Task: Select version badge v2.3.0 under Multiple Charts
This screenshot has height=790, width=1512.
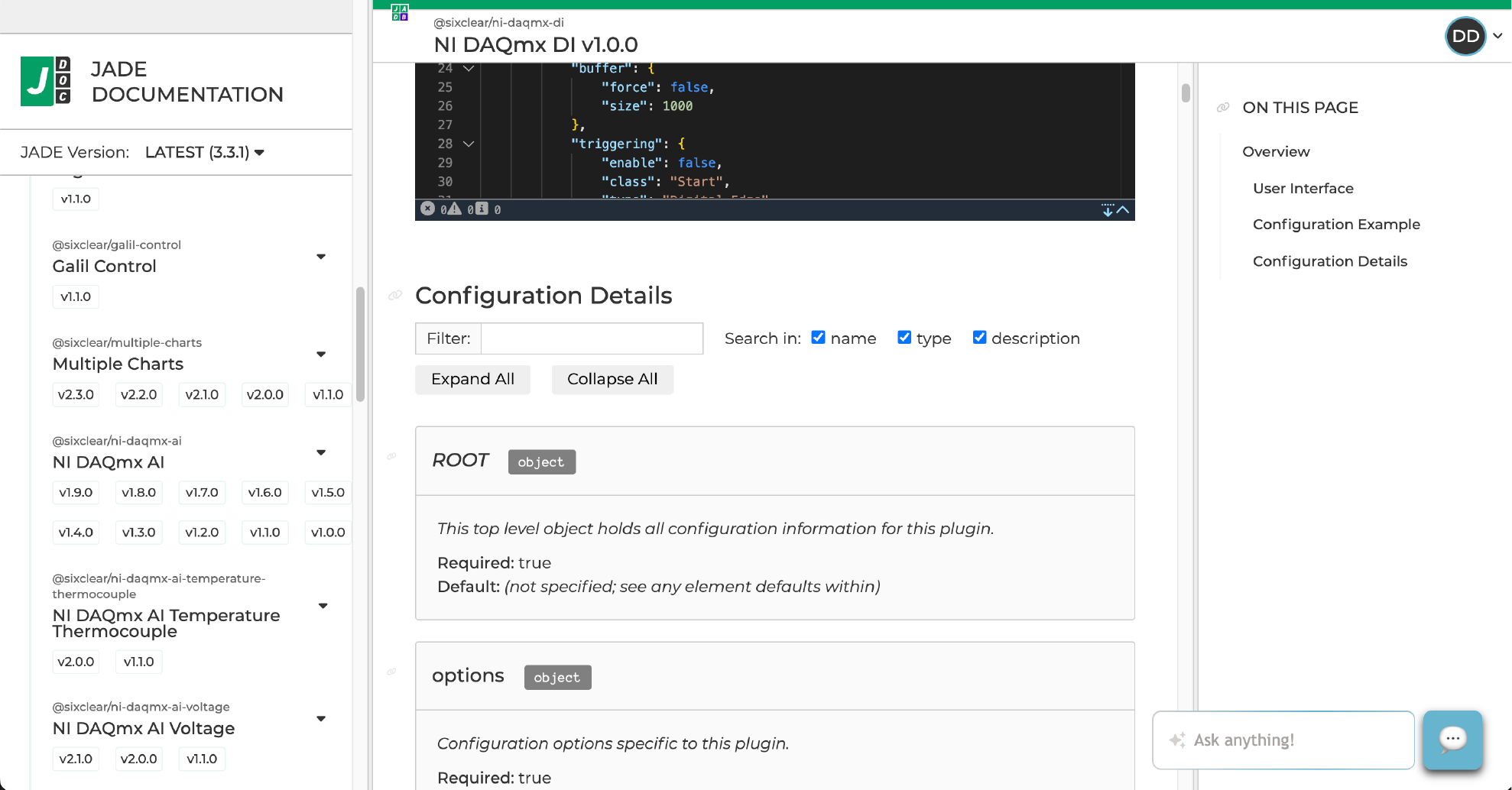Action: [76, 394]
